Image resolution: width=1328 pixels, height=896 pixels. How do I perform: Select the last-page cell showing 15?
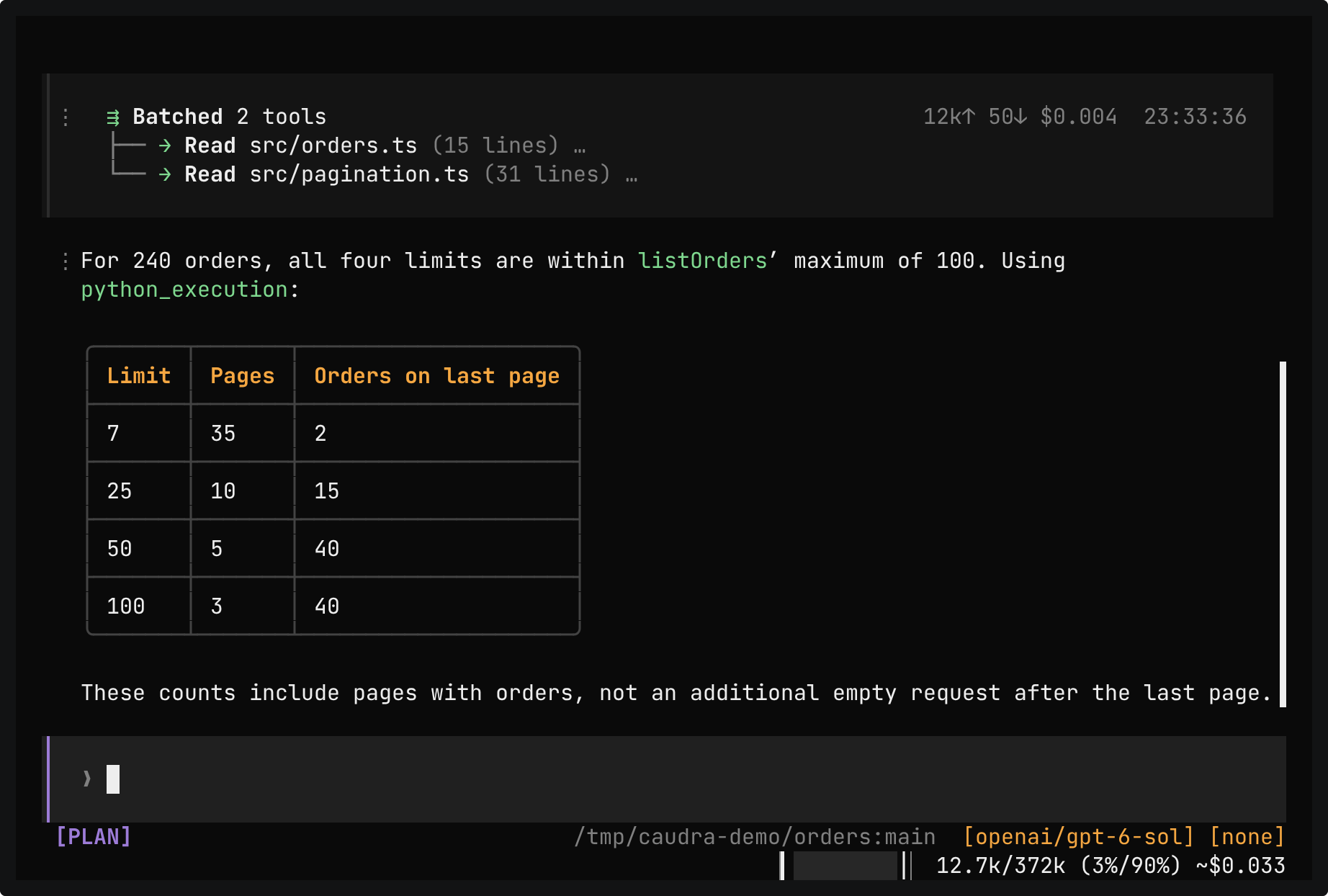[x=436, y=490]
